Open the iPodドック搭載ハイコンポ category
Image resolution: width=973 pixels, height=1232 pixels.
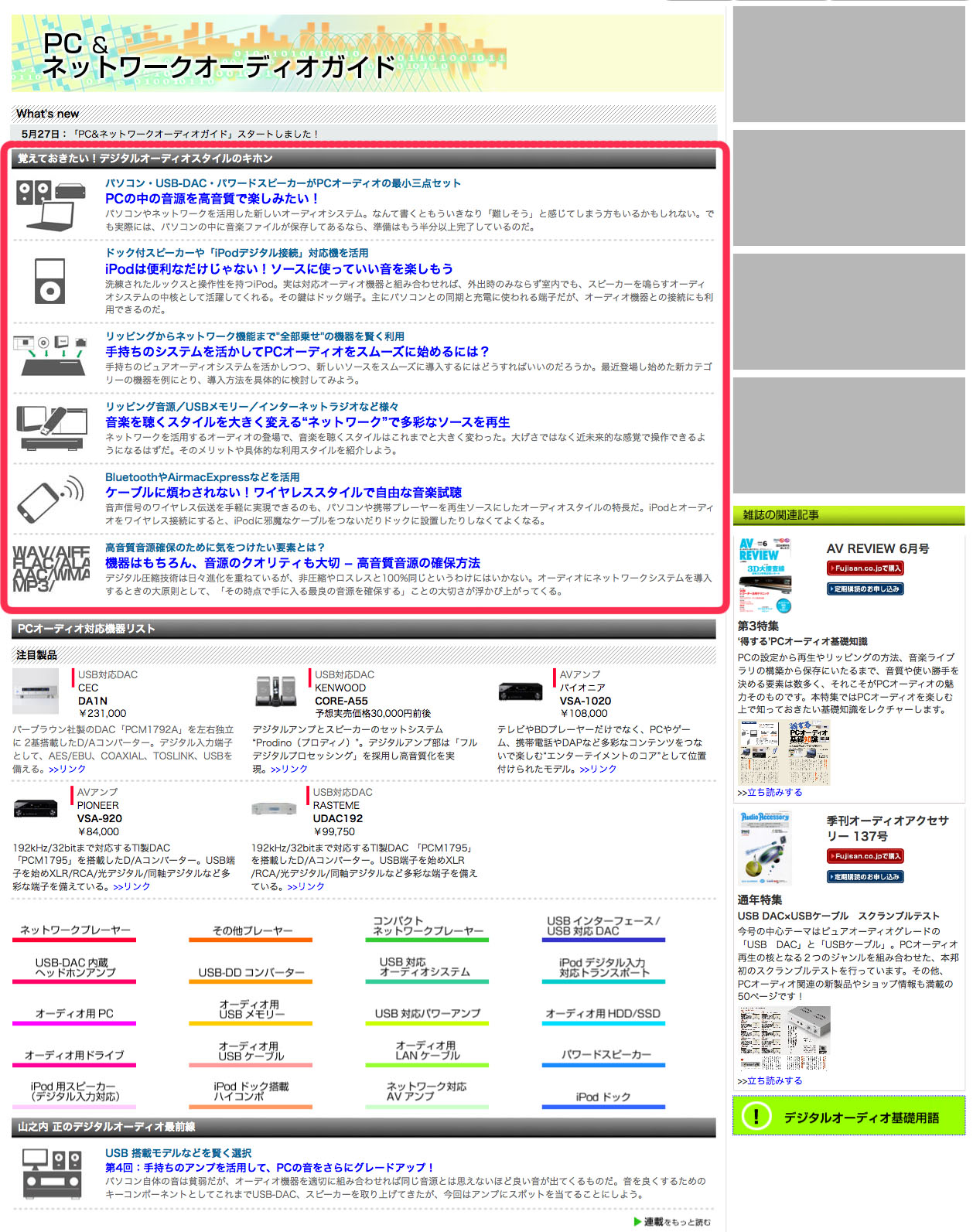251,1094
